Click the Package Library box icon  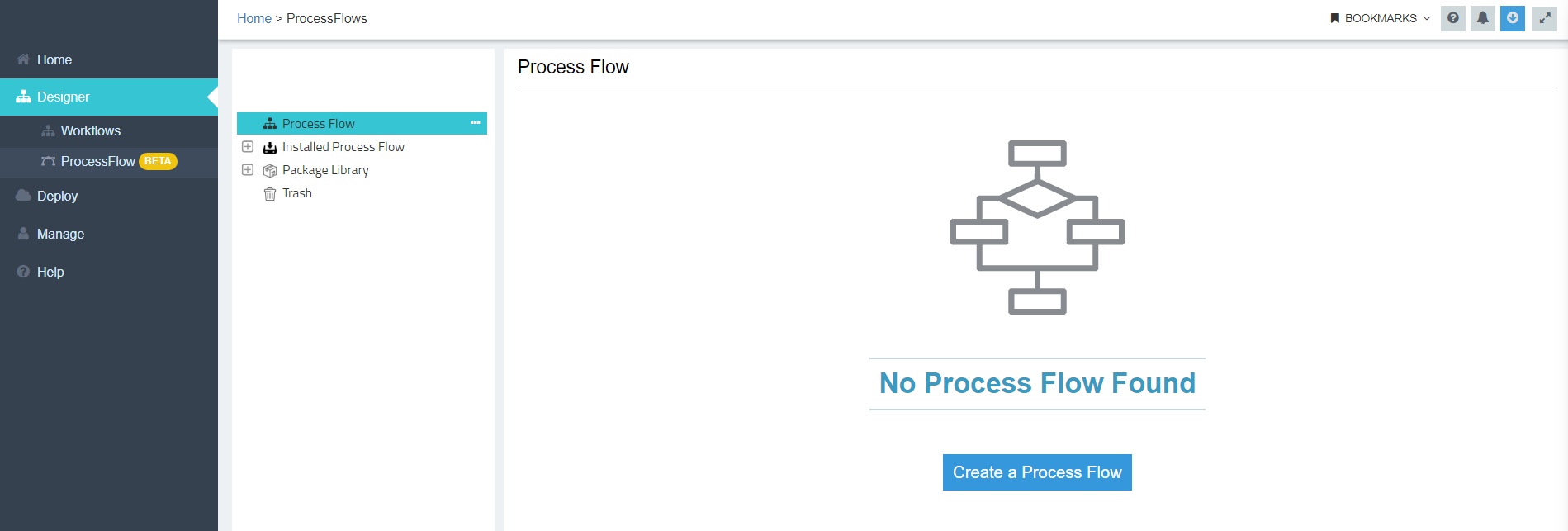(x=270, y=170)
